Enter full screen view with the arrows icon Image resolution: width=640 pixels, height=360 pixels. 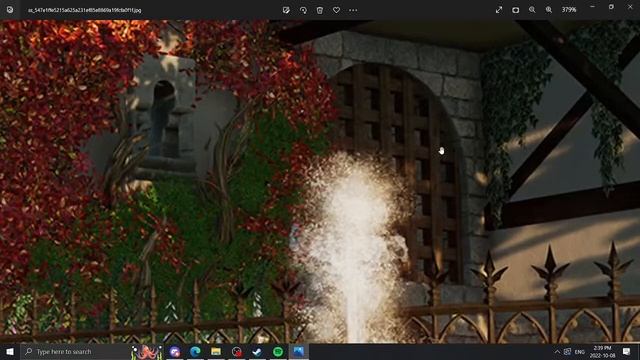[499, 10]
